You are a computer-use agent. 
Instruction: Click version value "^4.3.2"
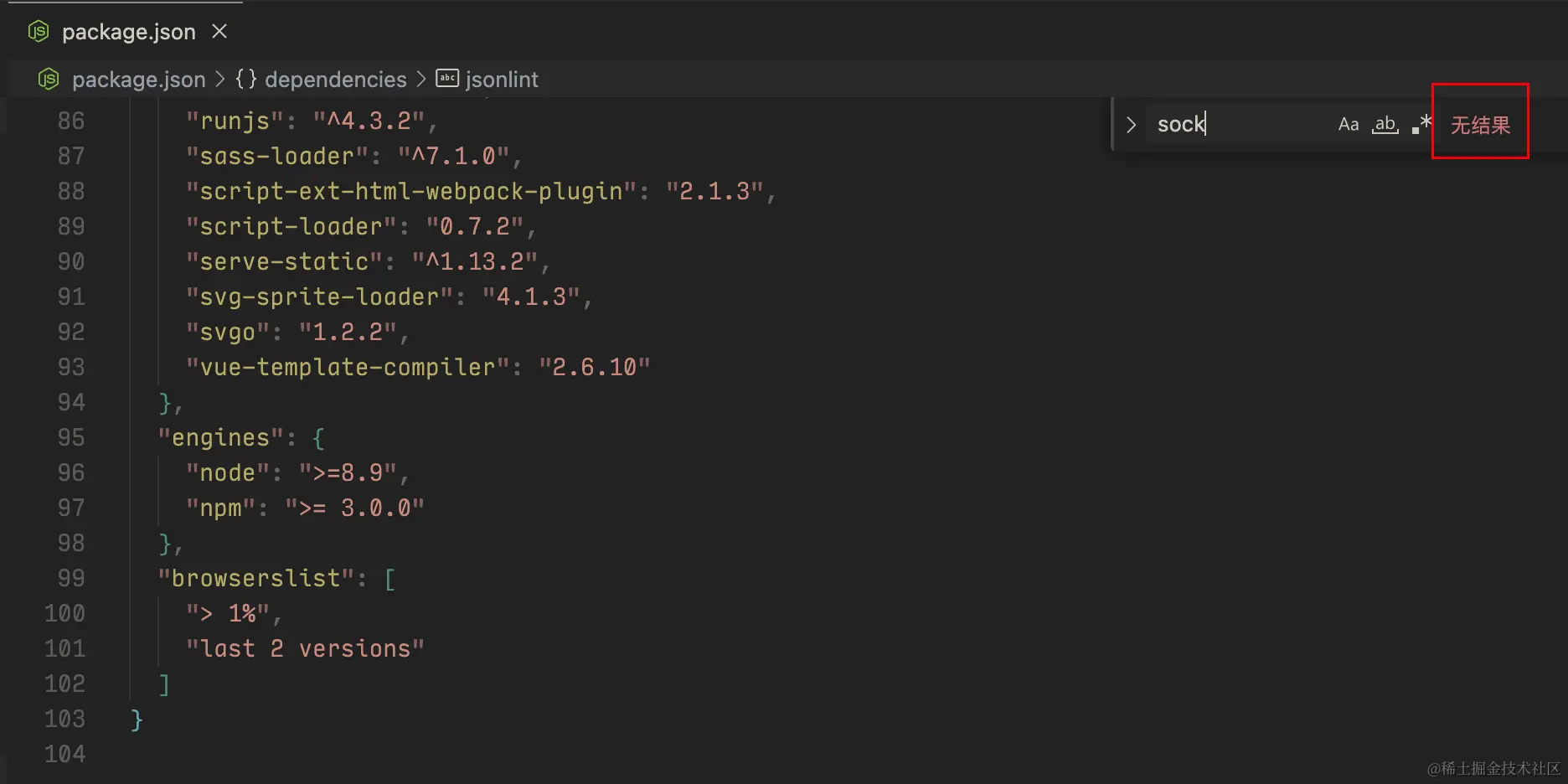pos(369,121)
